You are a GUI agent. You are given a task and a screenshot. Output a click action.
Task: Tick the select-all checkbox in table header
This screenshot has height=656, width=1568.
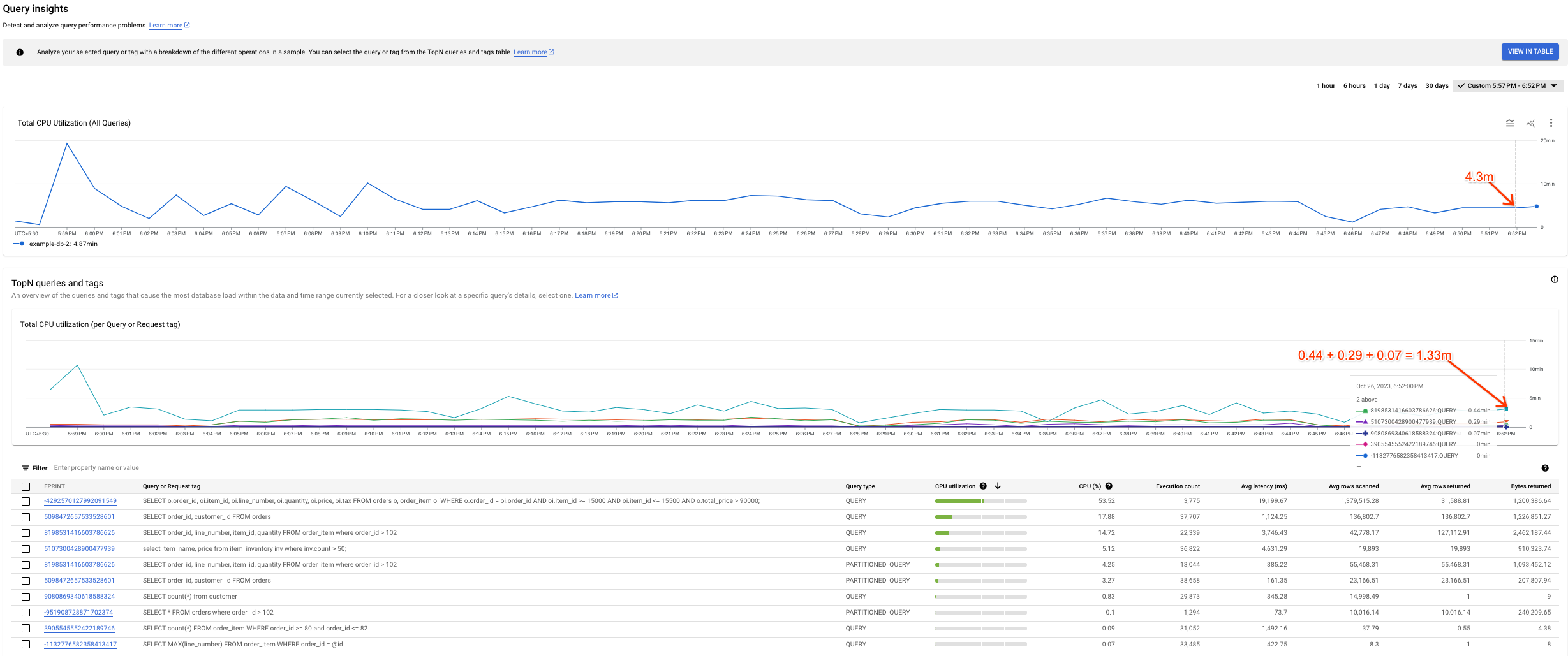click(x=26, y=486)
